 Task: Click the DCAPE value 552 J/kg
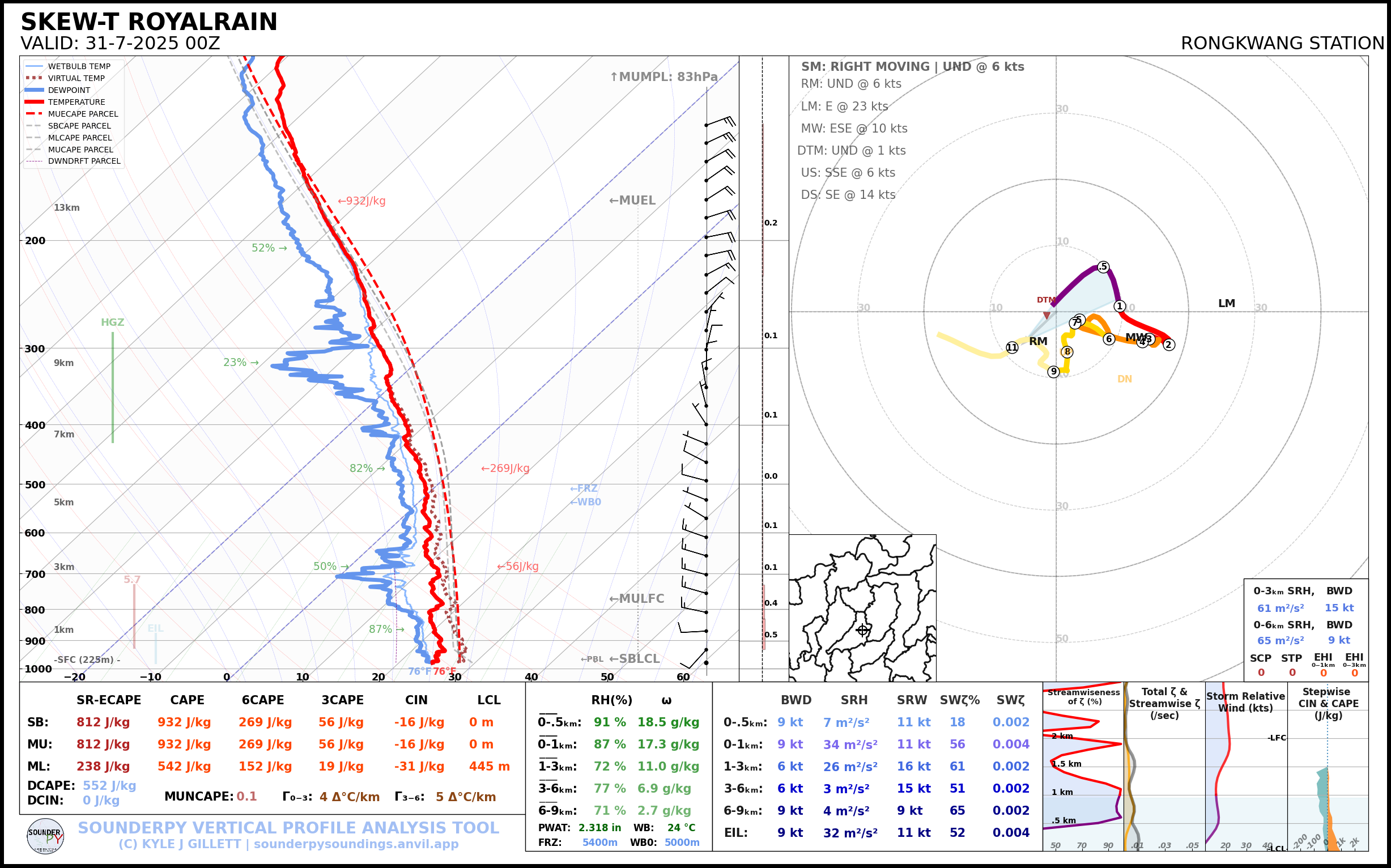[109, 785]
